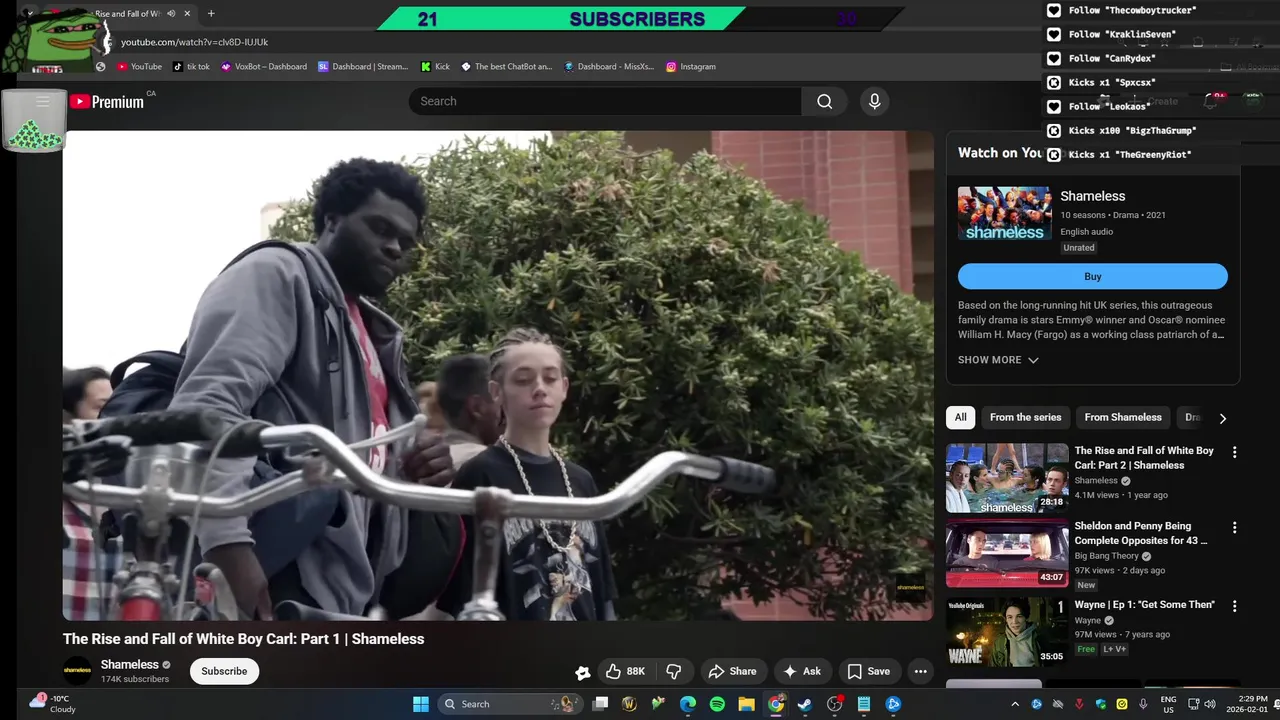
Task: Activate voice search microphone icon
Action: pos(874,101)
